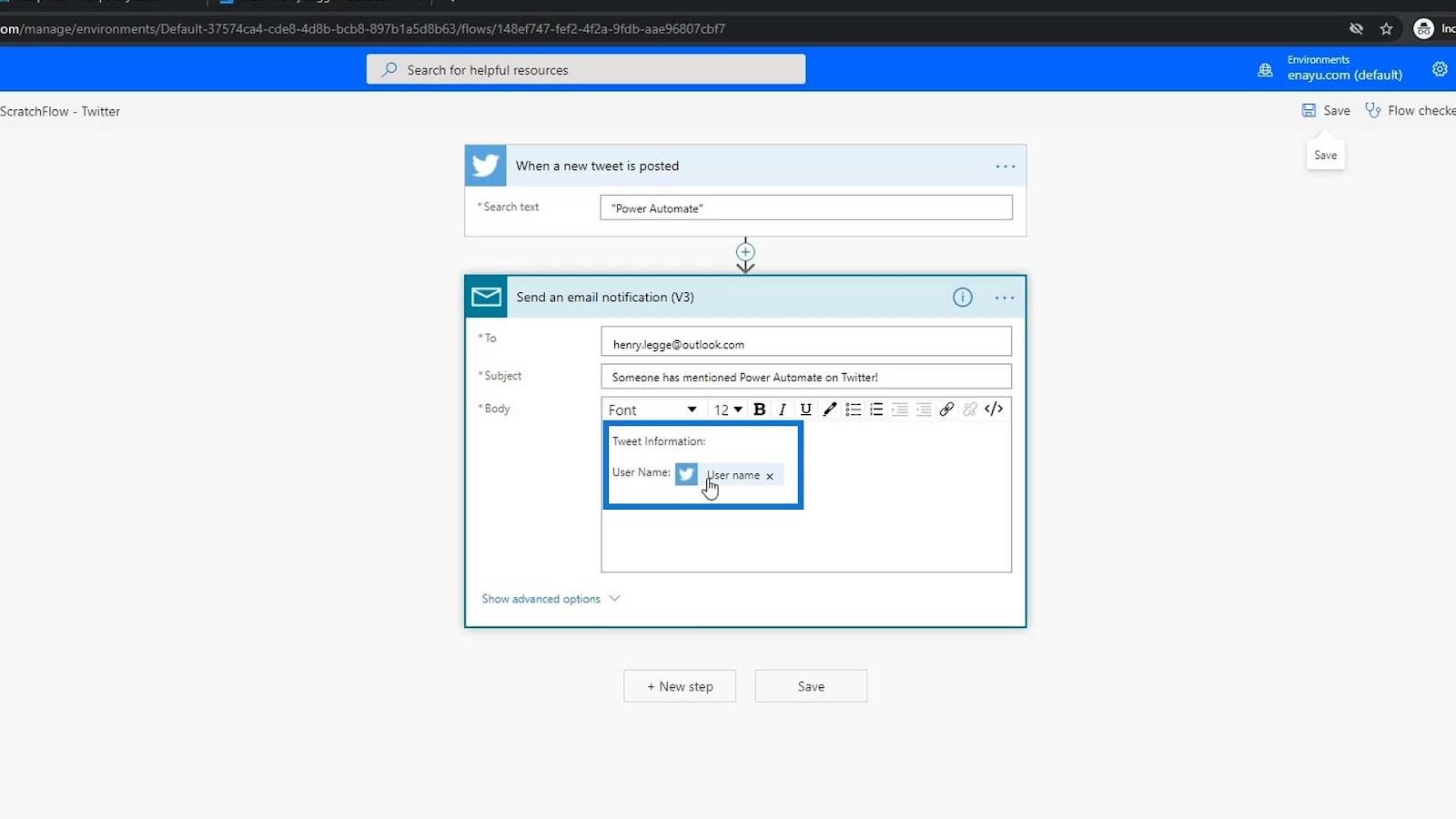Open the Font dropdown
1456x819 pixels.
[652, 409]
